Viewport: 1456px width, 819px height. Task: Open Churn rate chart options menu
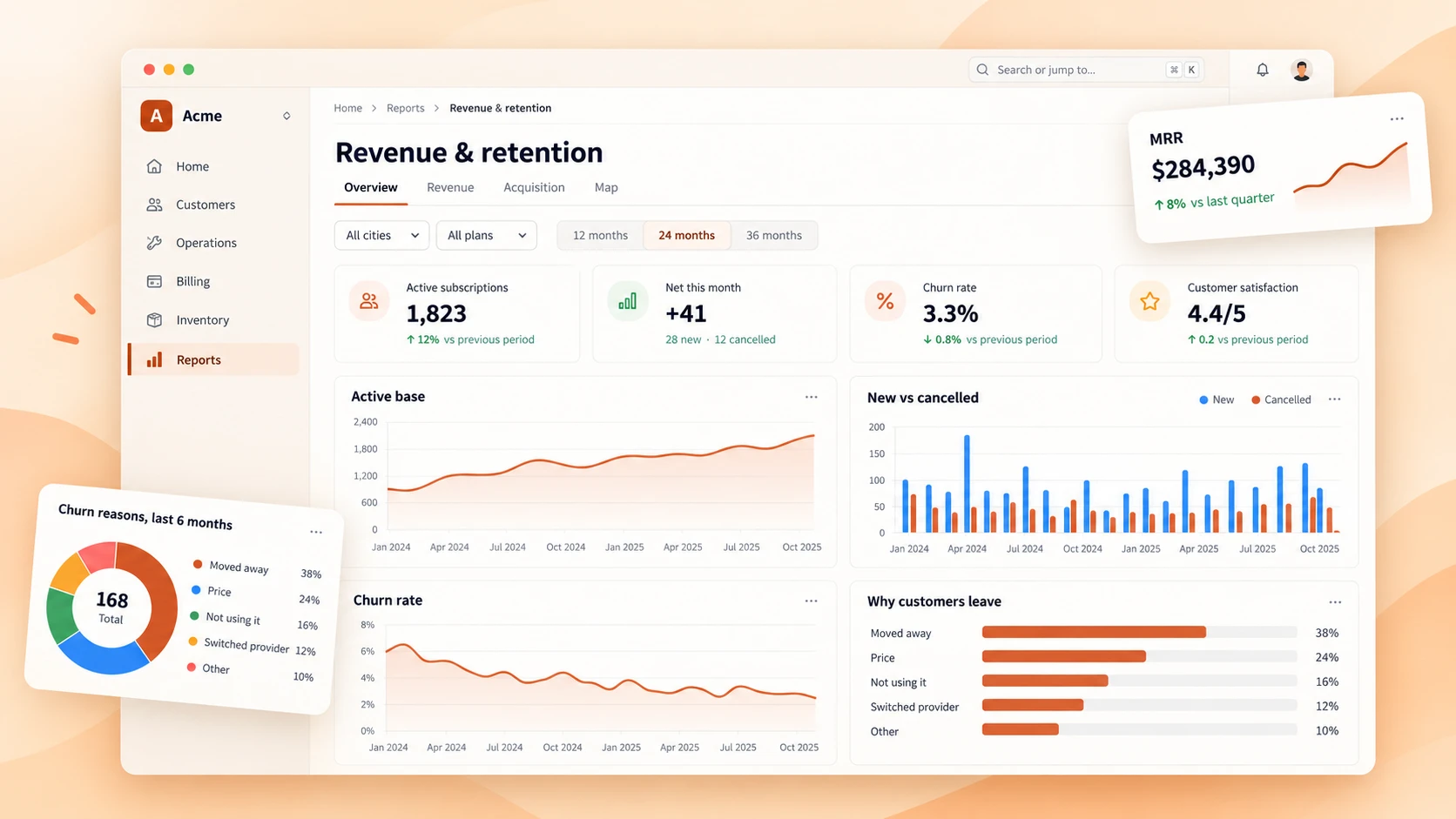pos(811,601)
